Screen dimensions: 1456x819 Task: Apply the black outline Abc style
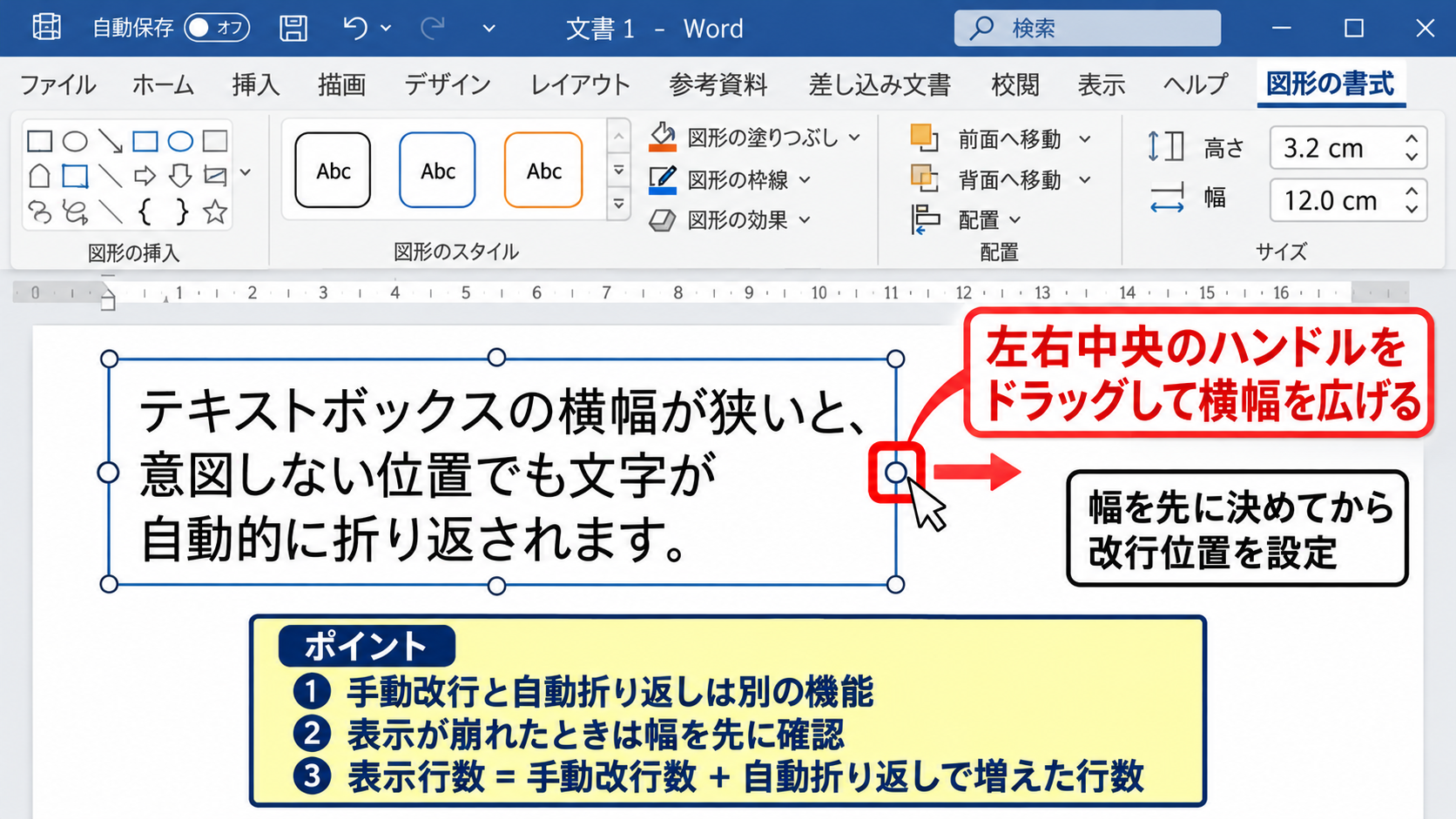pyautogui.click(x=333, y=170)
